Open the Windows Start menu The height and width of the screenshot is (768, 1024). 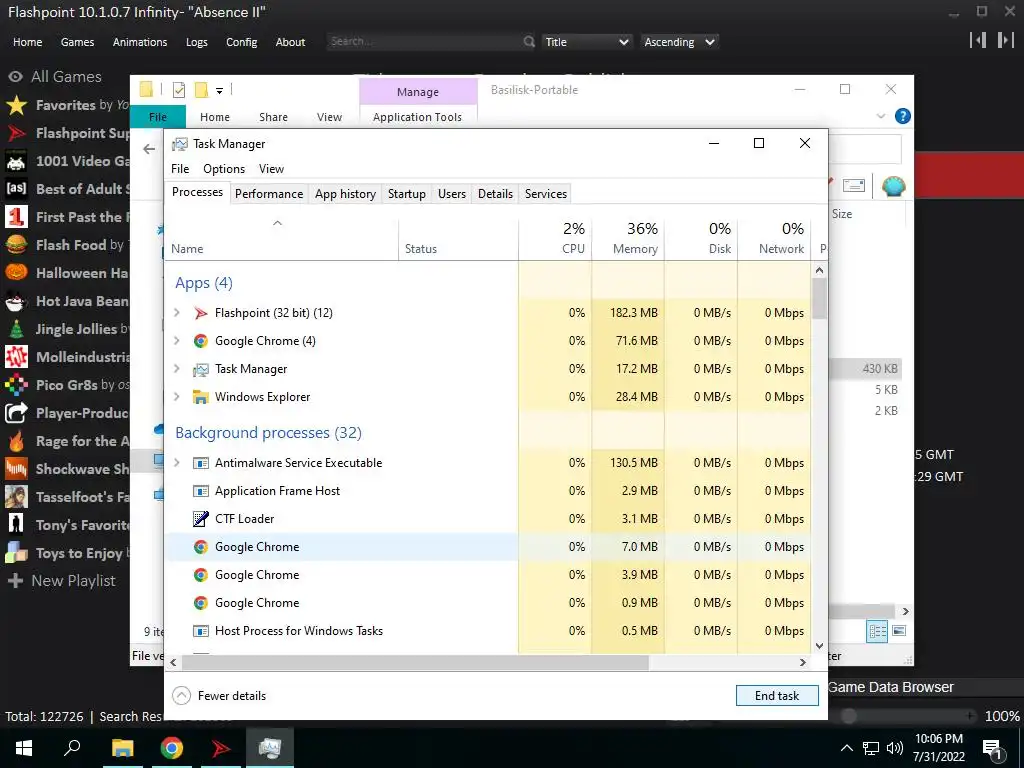(x=24, y=748)
